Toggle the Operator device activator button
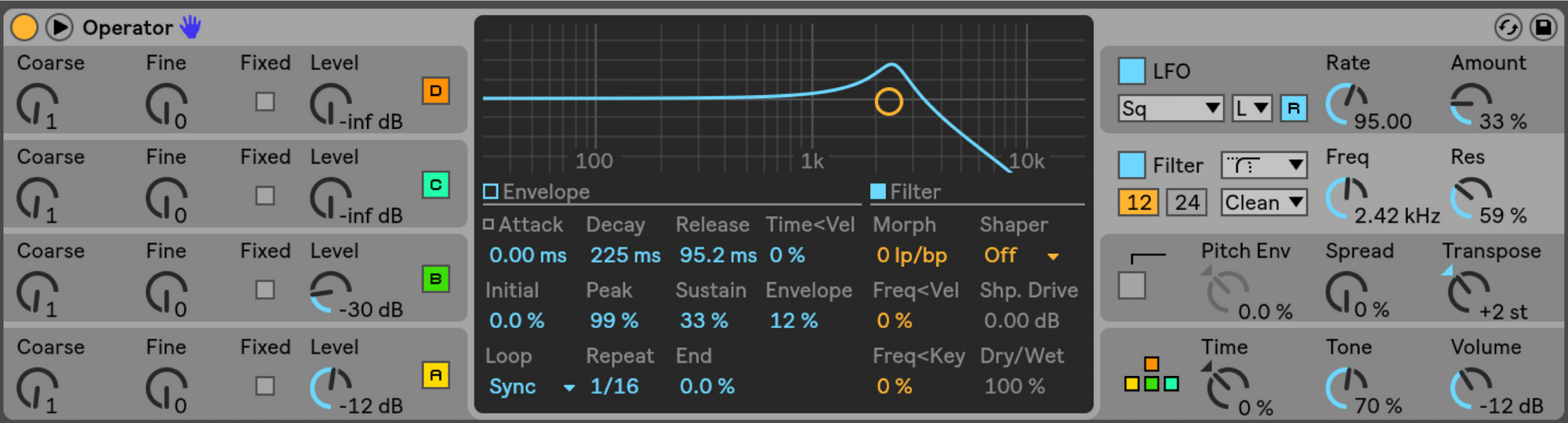Image resolution: width=1568 pixels, height=423 pixels. 24,27
